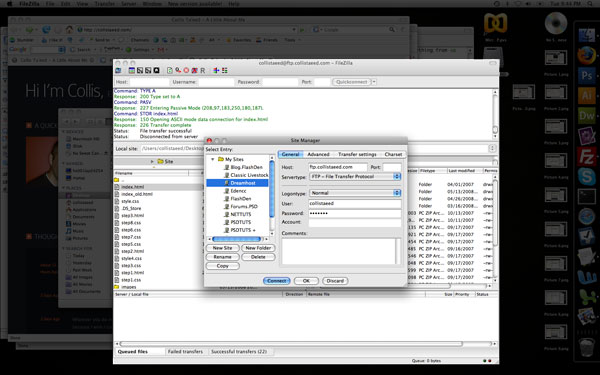Click the Account input field
600x375 pixels.
pos(355,222)
